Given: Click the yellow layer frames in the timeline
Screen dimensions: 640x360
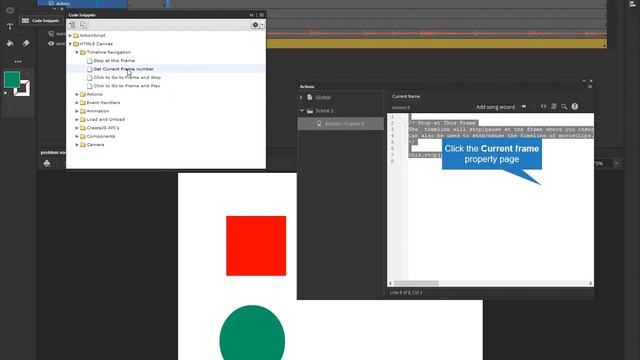Looking at the screenshot, I should click(x=436, y=44).
